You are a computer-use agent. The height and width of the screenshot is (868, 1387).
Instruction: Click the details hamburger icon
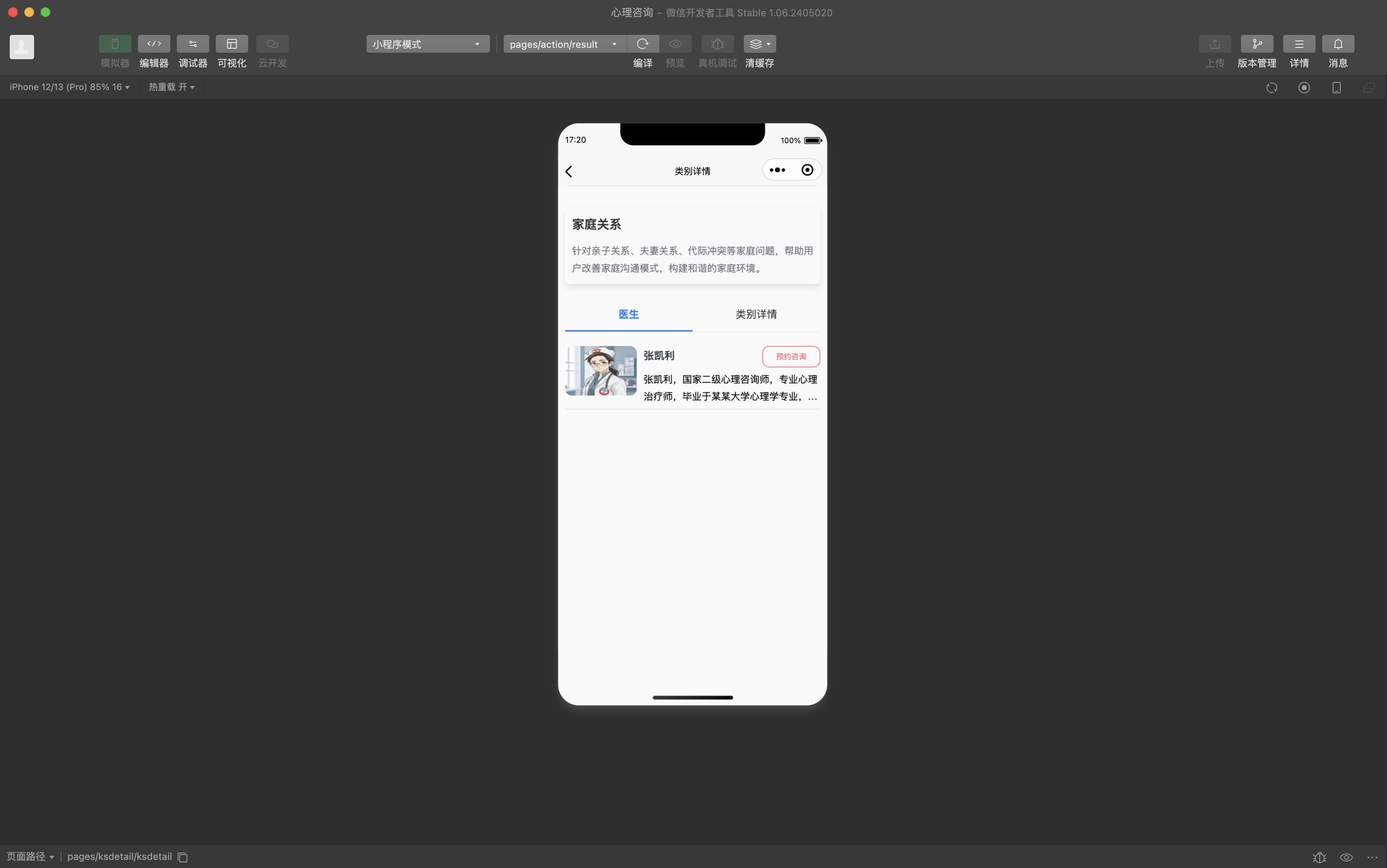click(1299, 44)
